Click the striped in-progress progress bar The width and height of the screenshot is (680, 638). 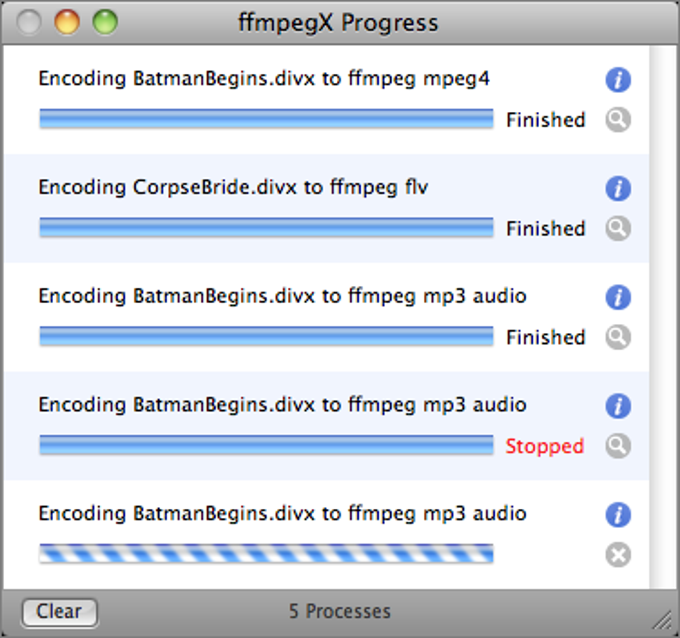click(x=266, y=554)
